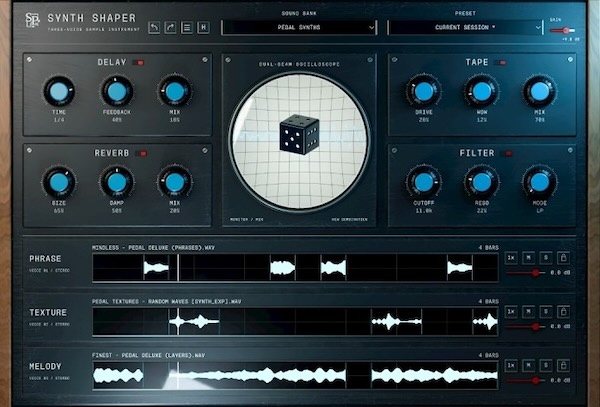
Task: Click the TEXTURE voice label
Action: (x=48, y=313)
